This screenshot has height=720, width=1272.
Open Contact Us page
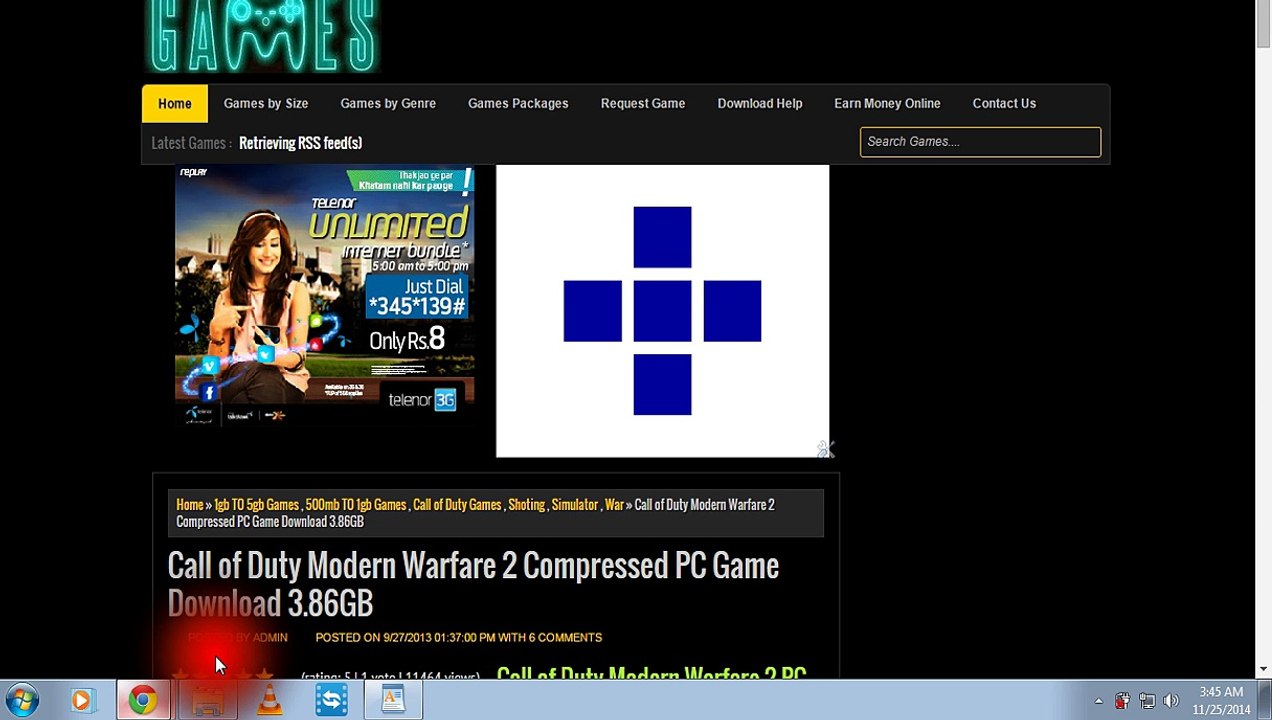[x=1004, y=104]
